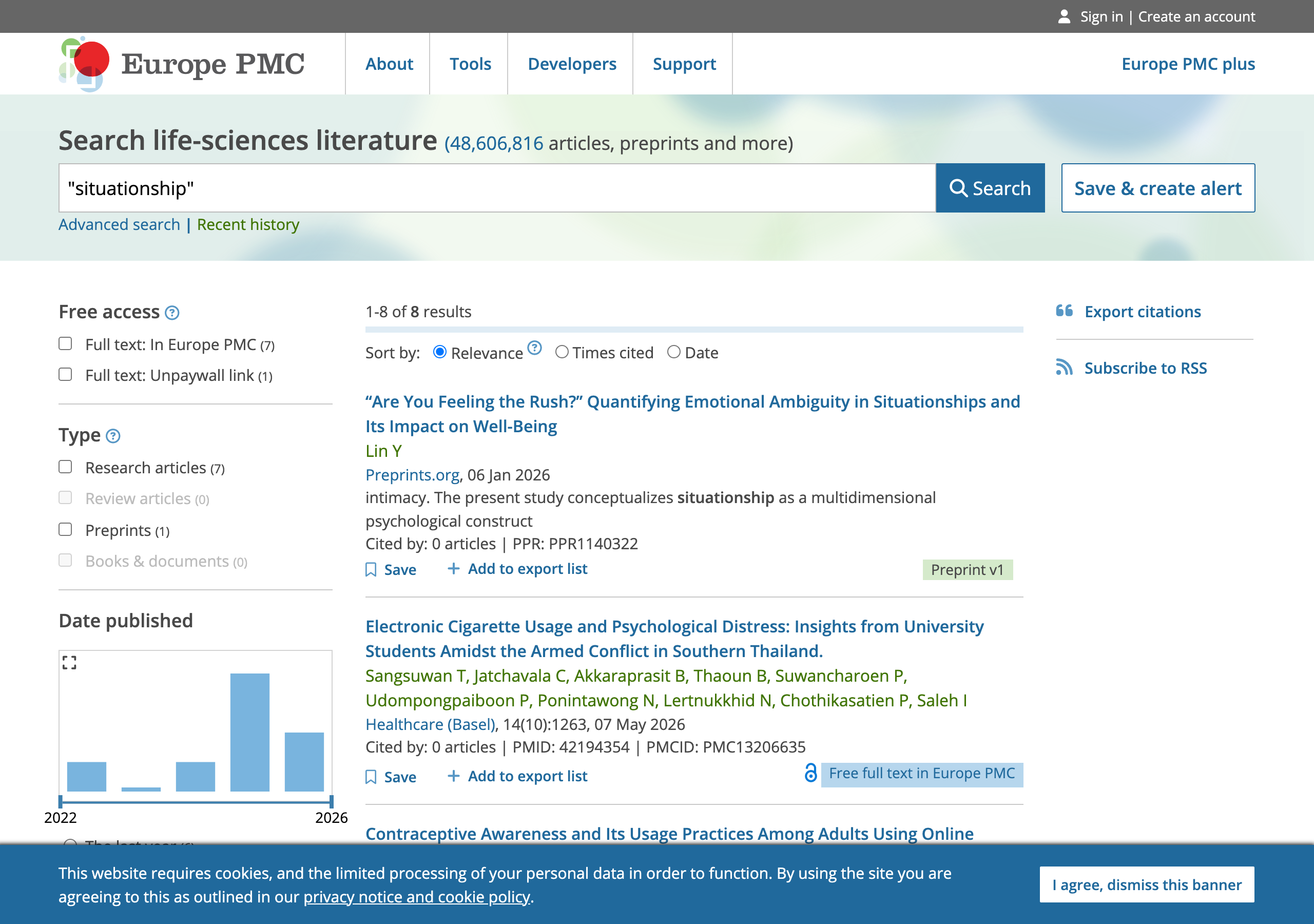The image size is (1314, 924).
Task: Click bookmark icon for the Lin Y preprint
Action: click(x=371, y=570)
